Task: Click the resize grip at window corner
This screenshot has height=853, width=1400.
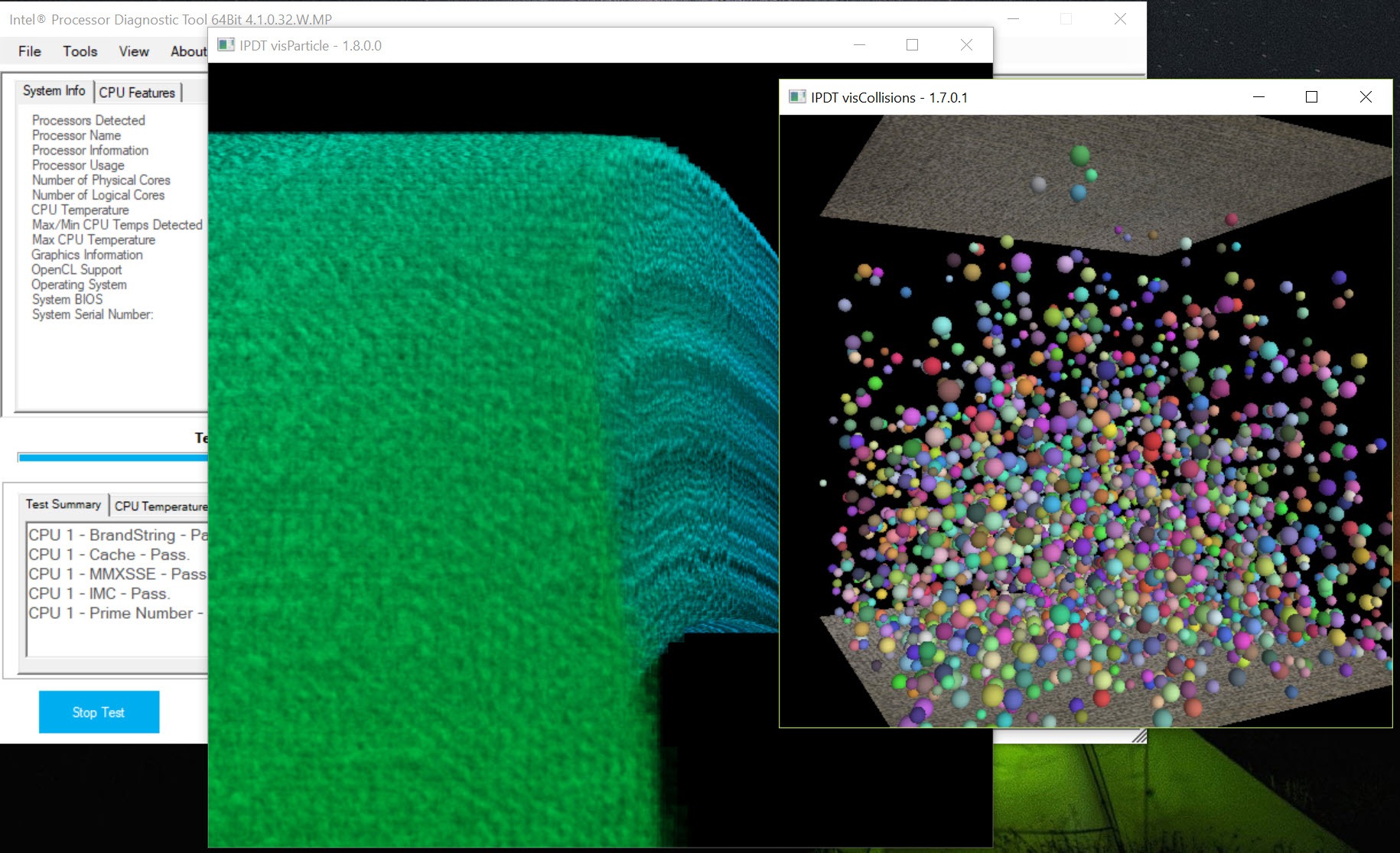Action: point(1139,736)
